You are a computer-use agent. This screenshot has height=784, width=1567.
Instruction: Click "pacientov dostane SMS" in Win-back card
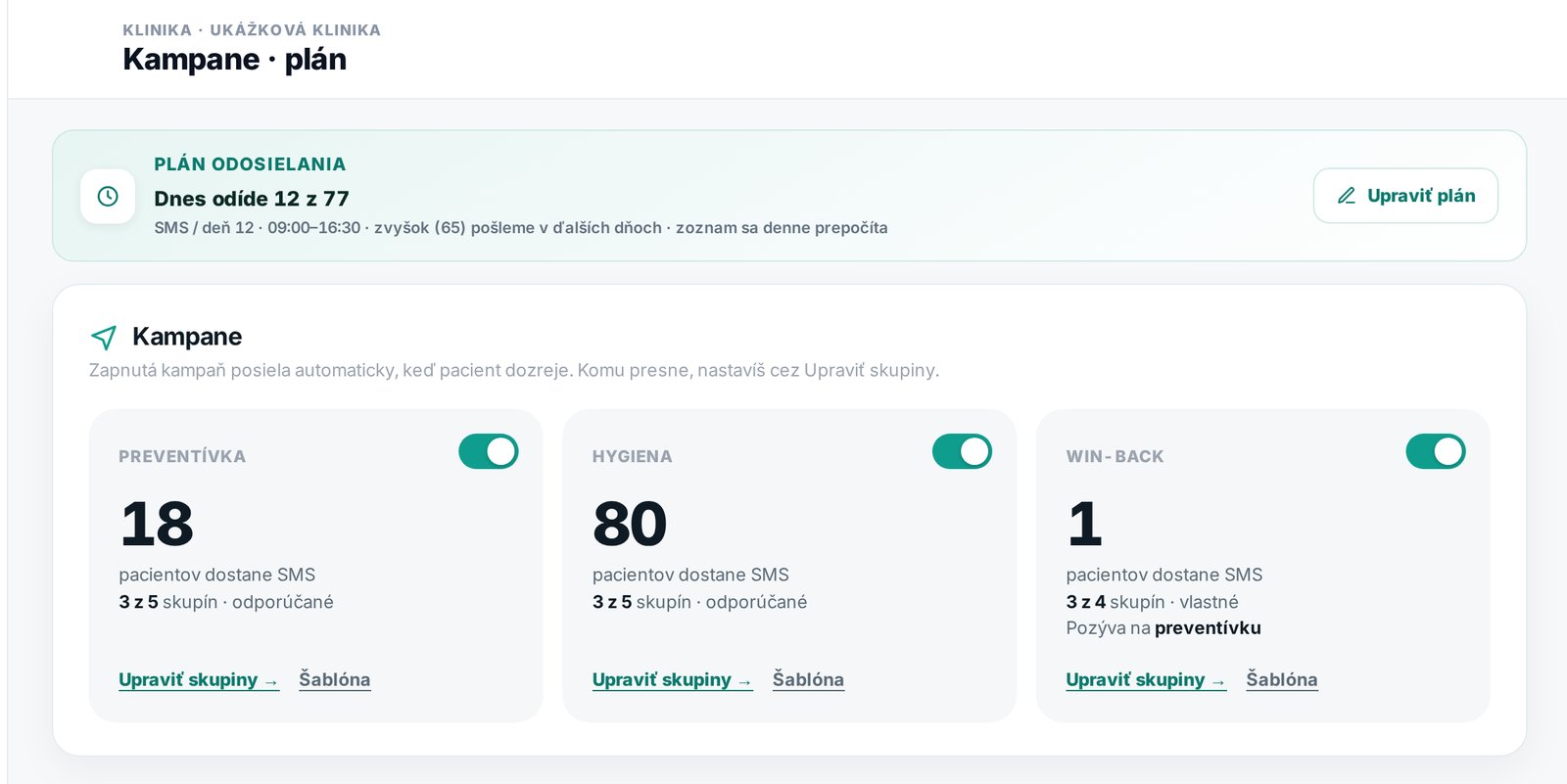pos(1164,575)
